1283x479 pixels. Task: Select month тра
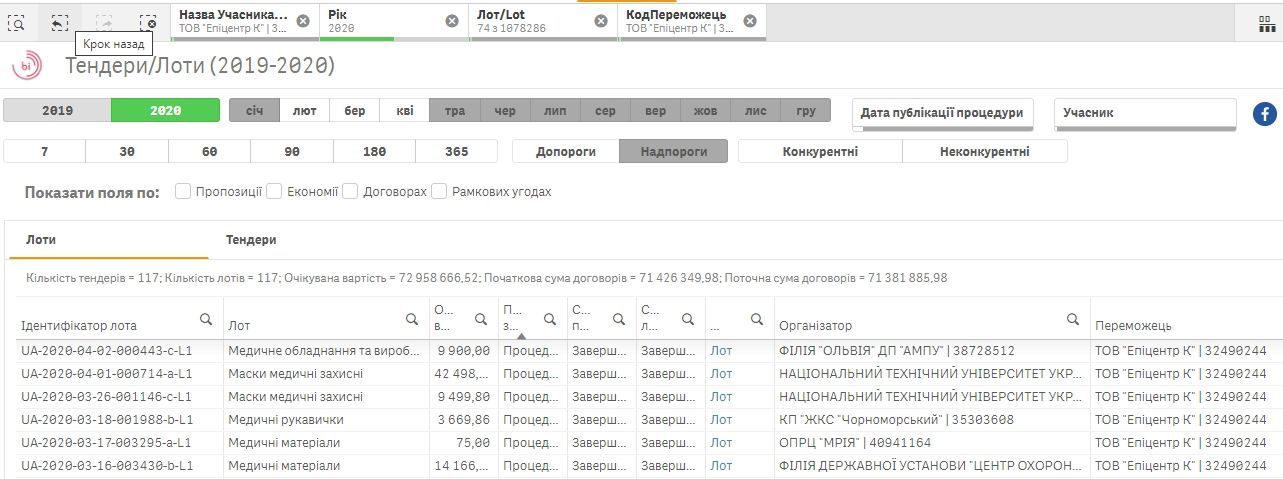coord(455,111)
